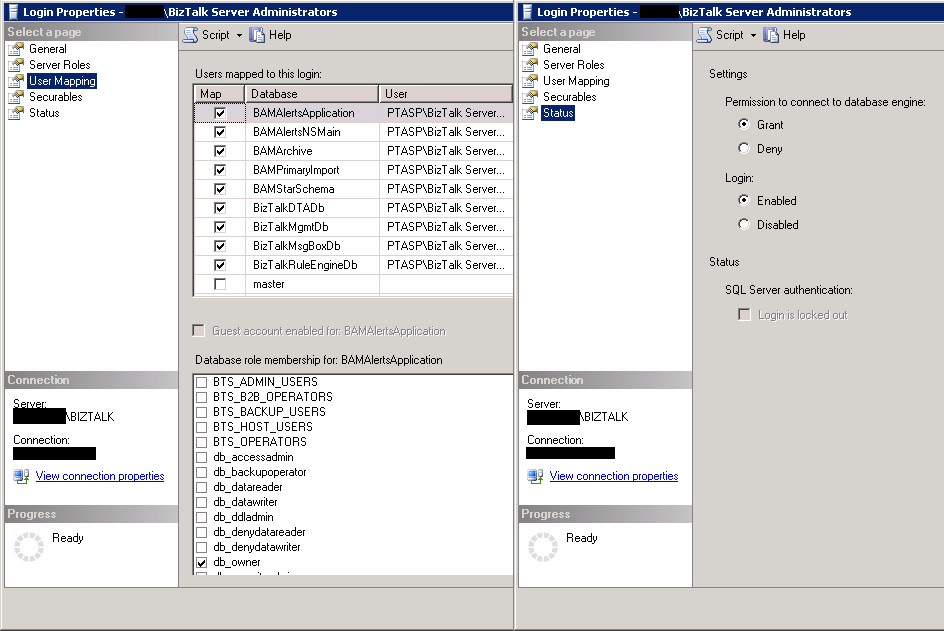Uncheck the db_owner role membership
Viewport: 944px width, 631px height.
click(x=203, y=563)
